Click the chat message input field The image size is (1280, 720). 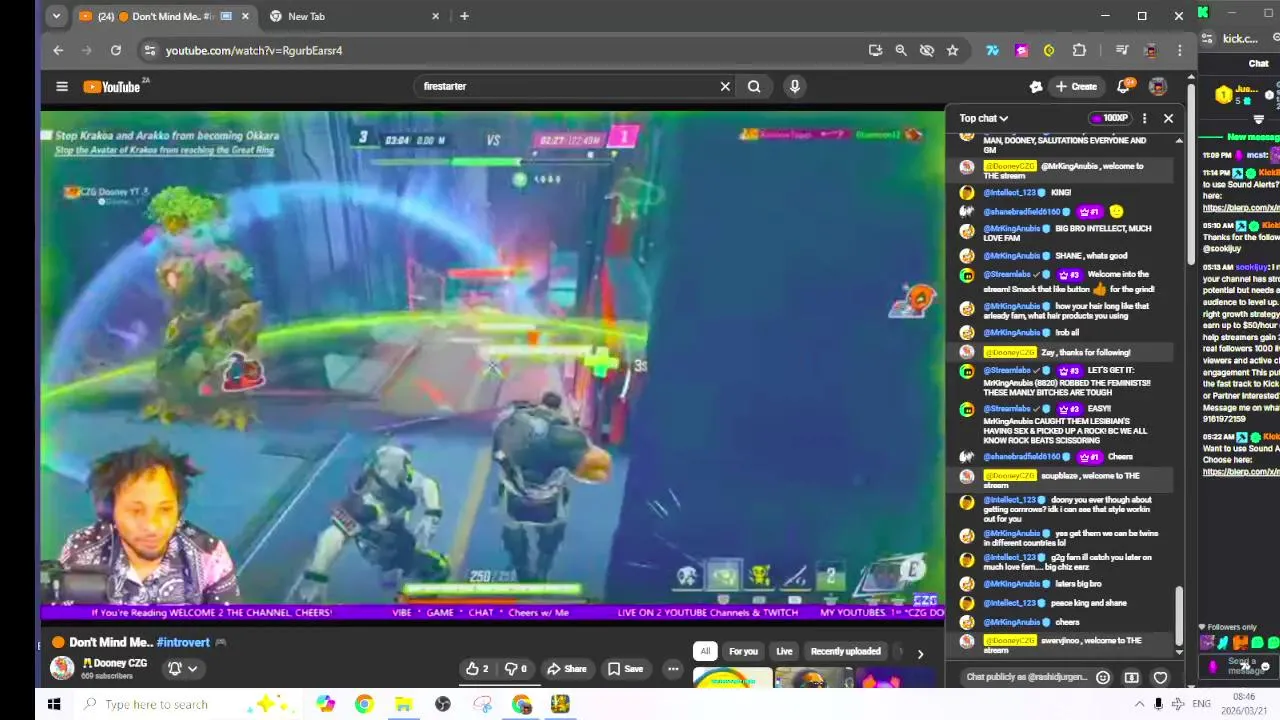coord(1026,677)
